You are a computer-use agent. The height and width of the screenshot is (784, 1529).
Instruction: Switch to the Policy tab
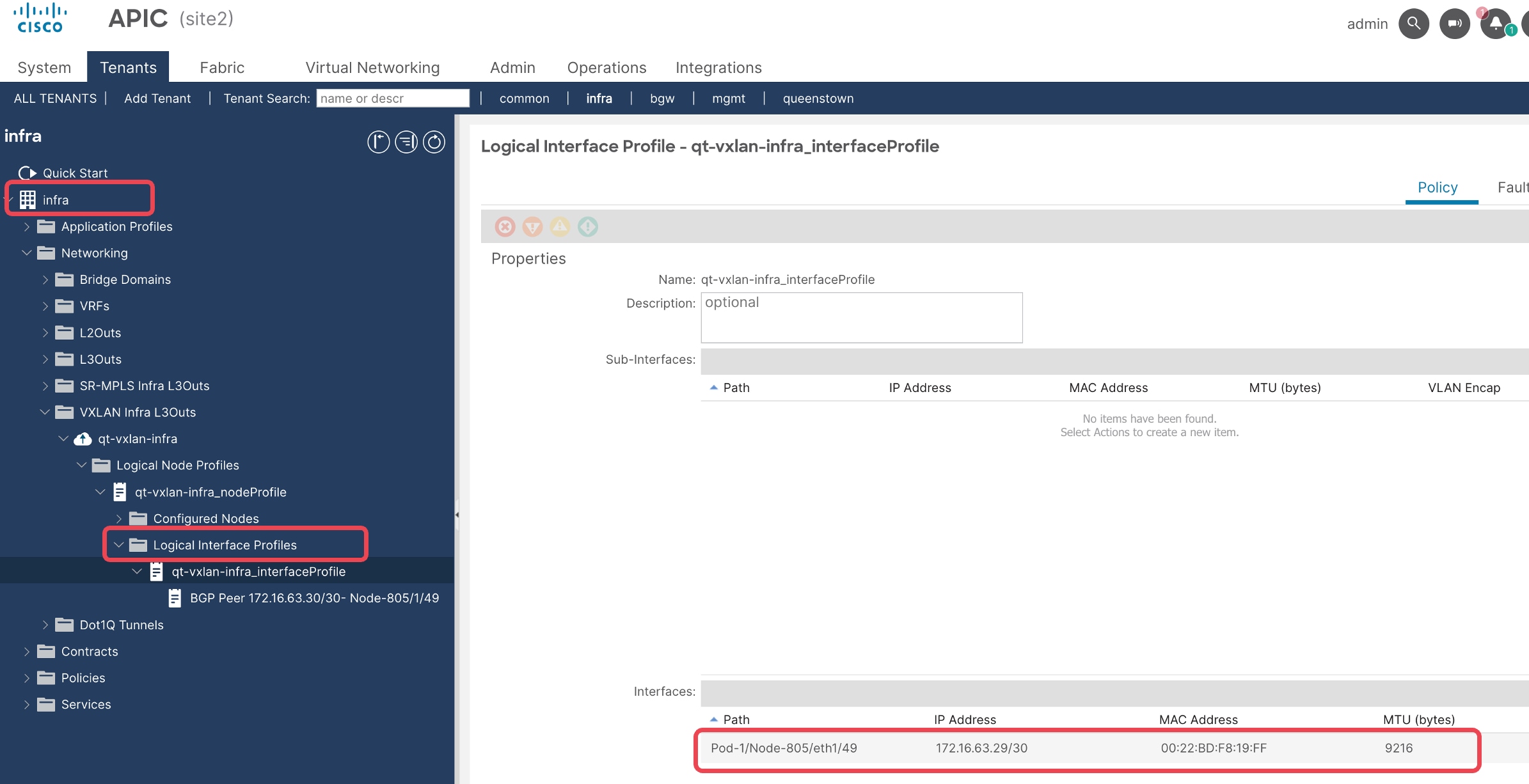coord(1438,187)
